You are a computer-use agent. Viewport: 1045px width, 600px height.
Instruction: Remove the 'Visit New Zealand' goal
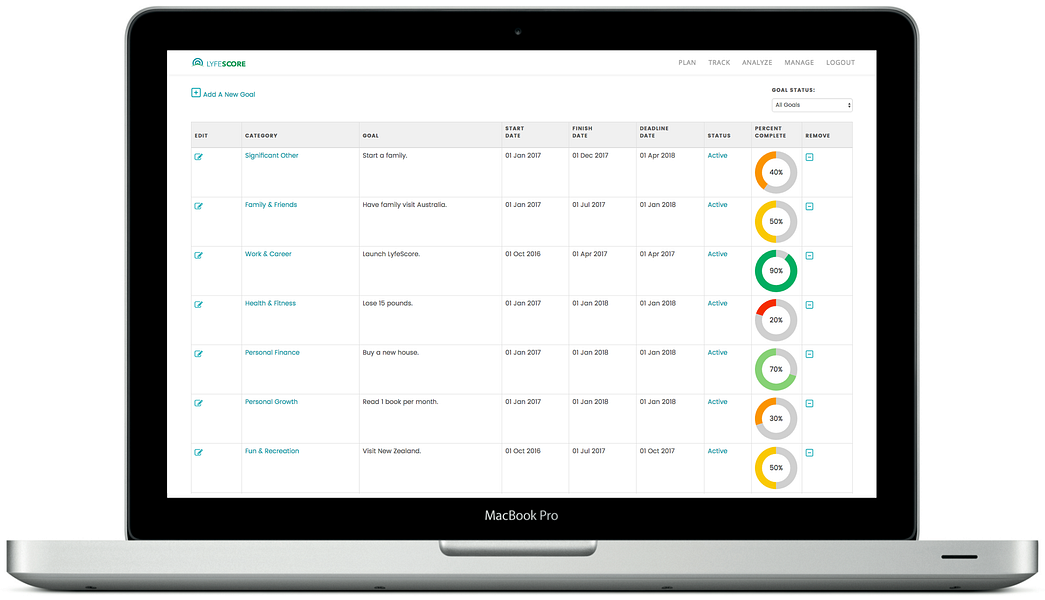click(810, 453)
